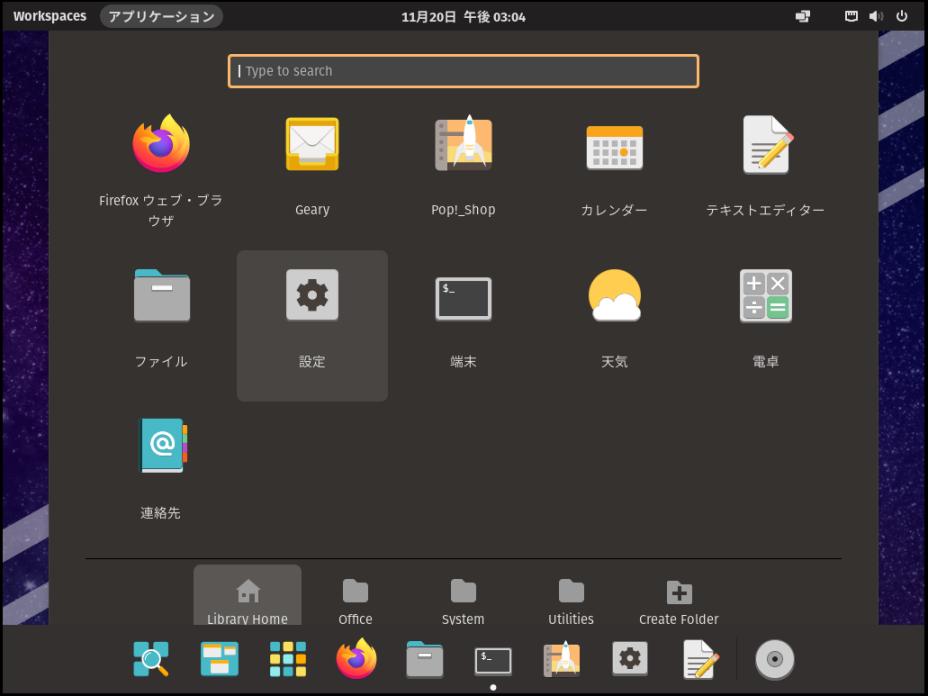Open Files from the dock
This screenshot has width=928, height=696.
tap(424, 659)
